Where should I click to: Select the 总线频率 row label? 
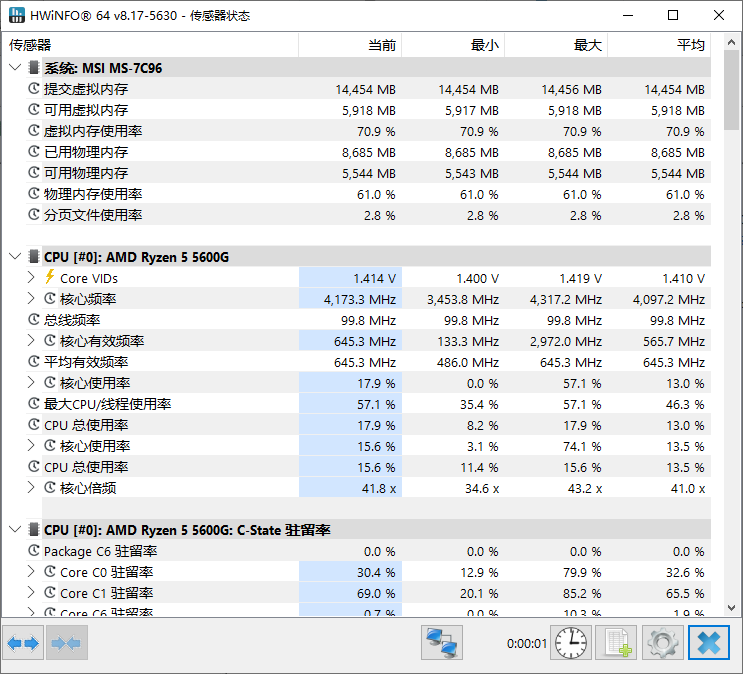pos(72,320)
